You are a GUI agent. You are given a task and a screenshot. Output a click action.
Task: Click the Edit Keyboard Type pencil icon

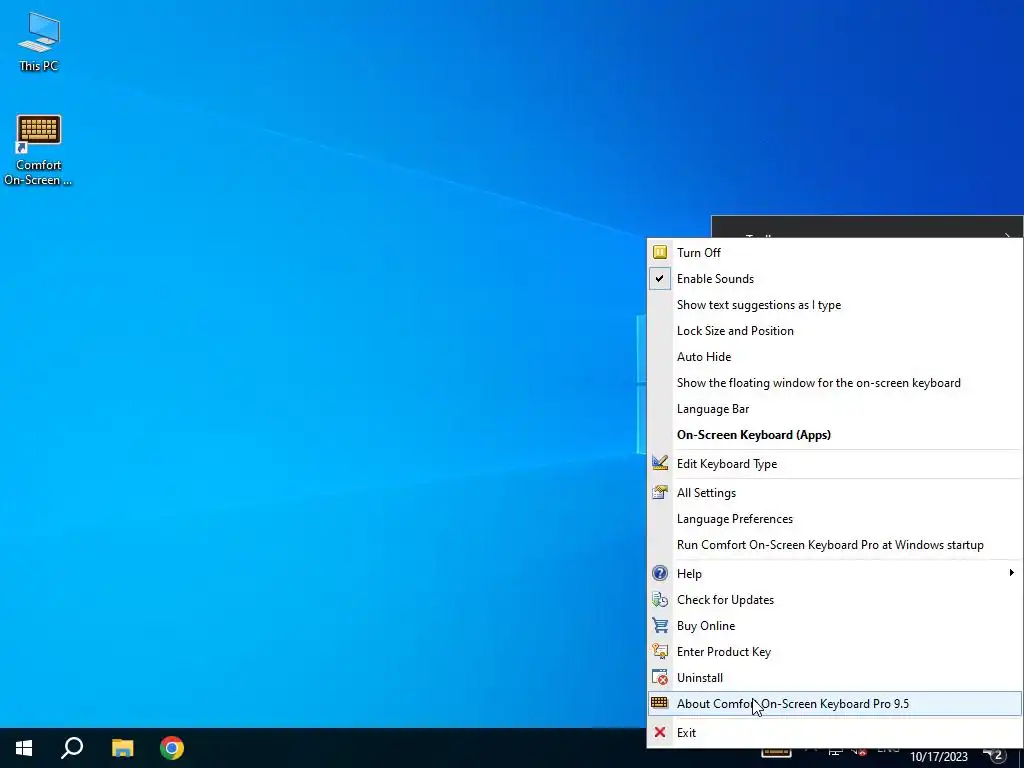[x=660, y=464]
